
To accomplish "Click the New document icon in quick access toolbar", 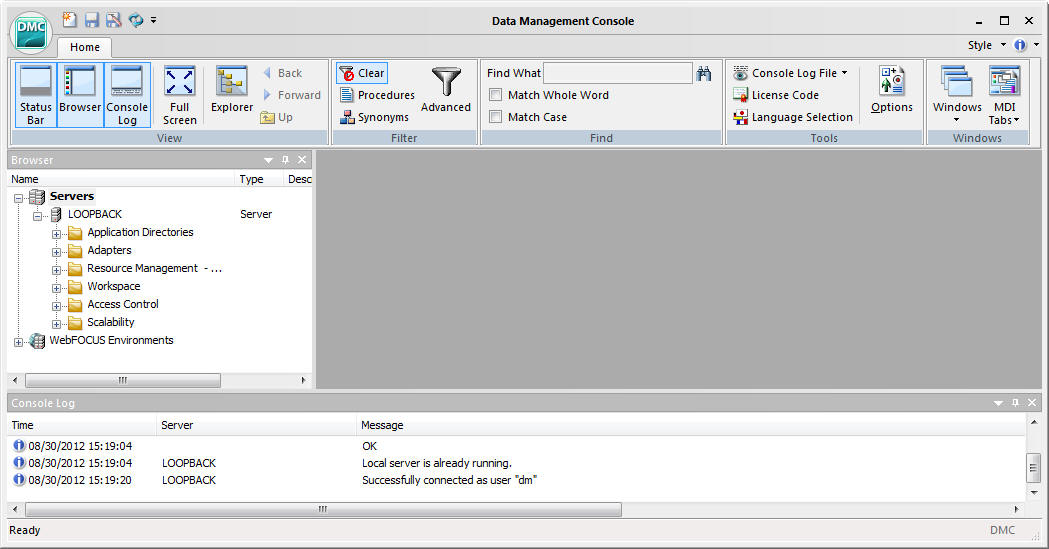I will tap(70, 20).
